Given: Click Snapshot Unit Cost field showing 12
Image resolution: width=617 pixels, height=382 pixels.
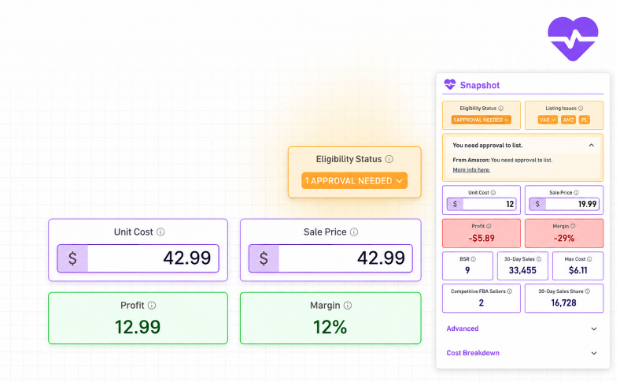Looking at the screenshot, I should click(x=481, y=204).
